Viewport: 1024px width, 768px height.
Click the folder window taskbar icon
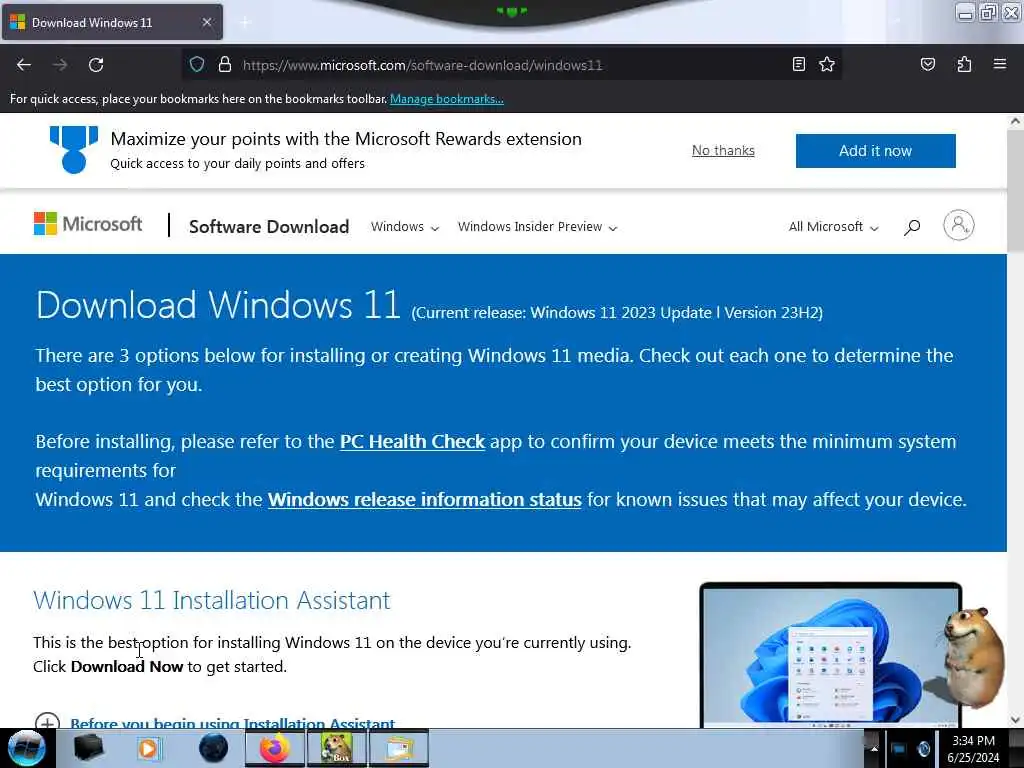pyautogui.click(x=399, y=748)
